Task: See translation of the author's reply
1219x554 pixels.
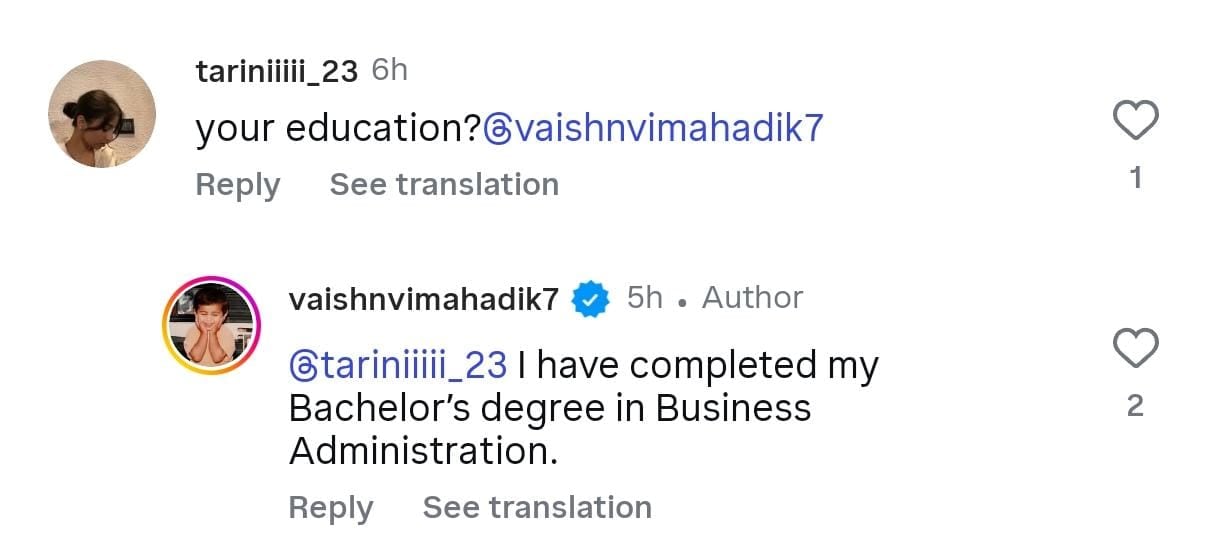Action: point(537,508)
